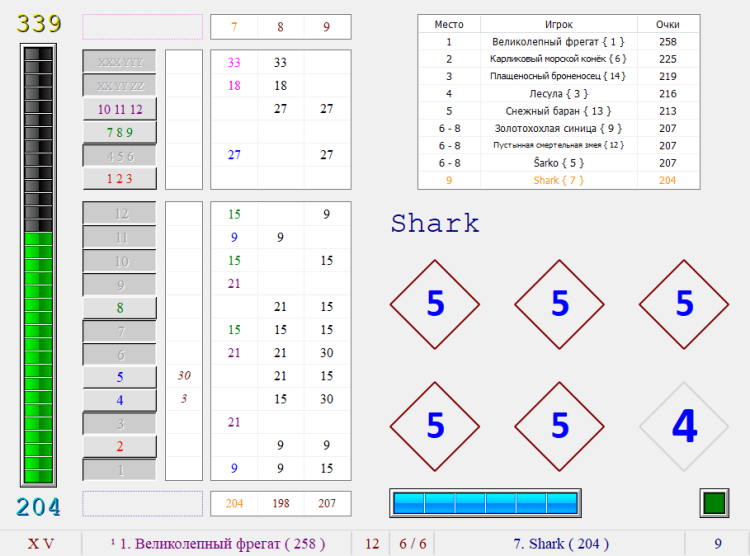Click the "X V" status bar item
Viewport: 750px width, 556px height.
(x=41, y=543)
